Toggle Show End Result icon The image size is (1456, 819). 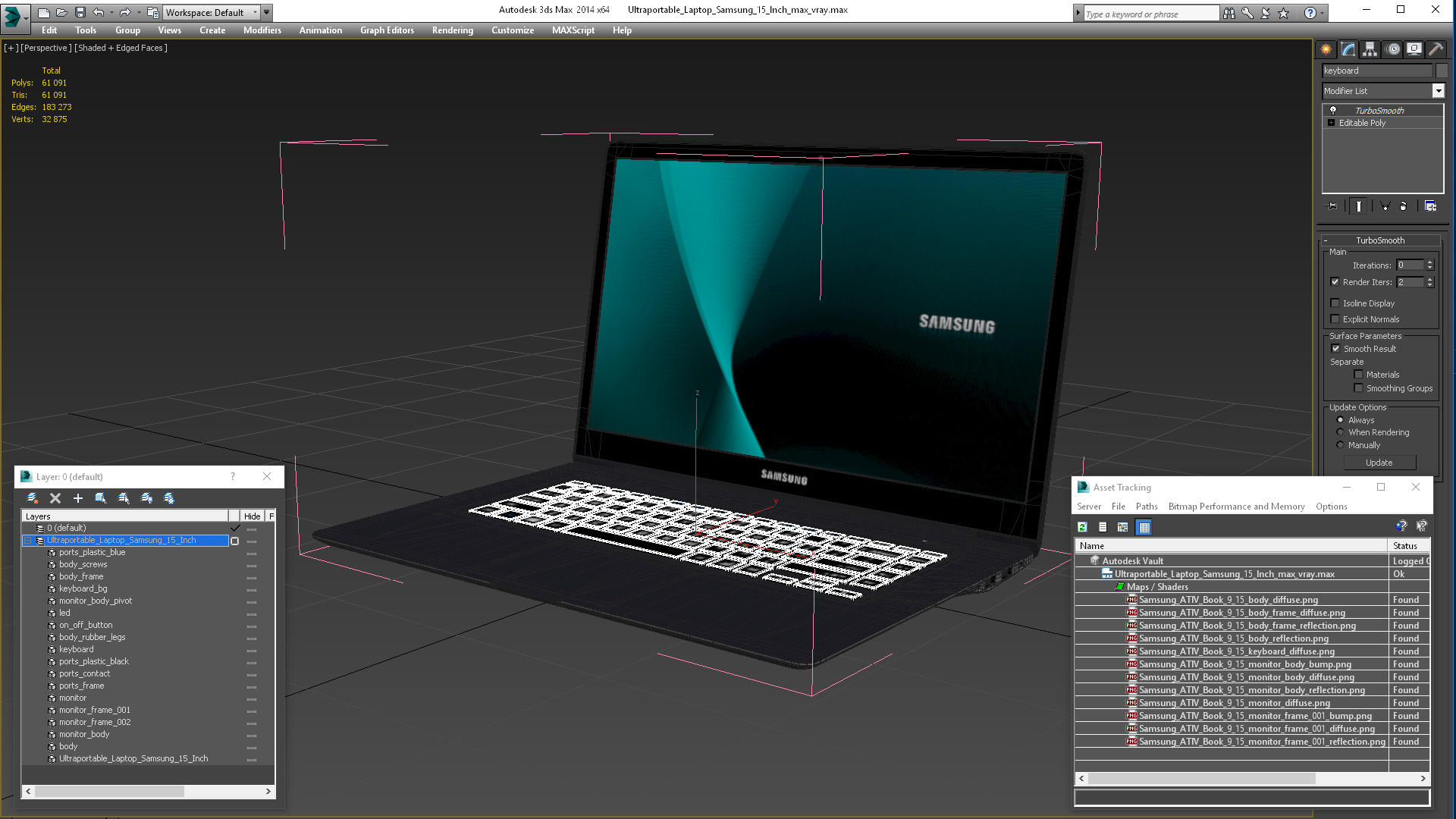(1358, 206)
